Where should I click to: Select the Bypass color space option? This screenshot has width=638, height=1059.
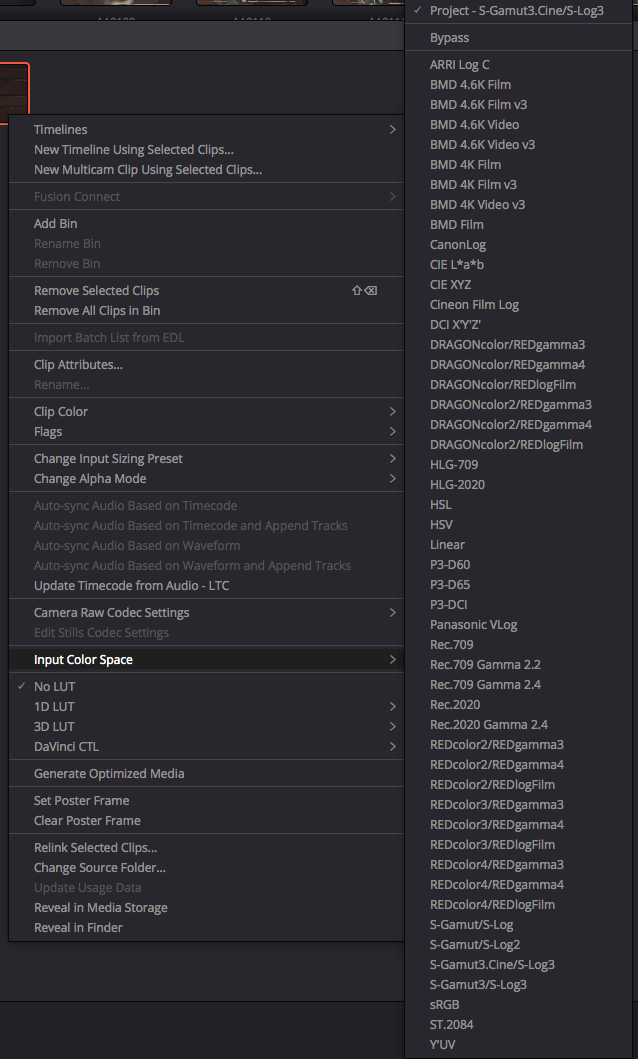coord(449,38)
